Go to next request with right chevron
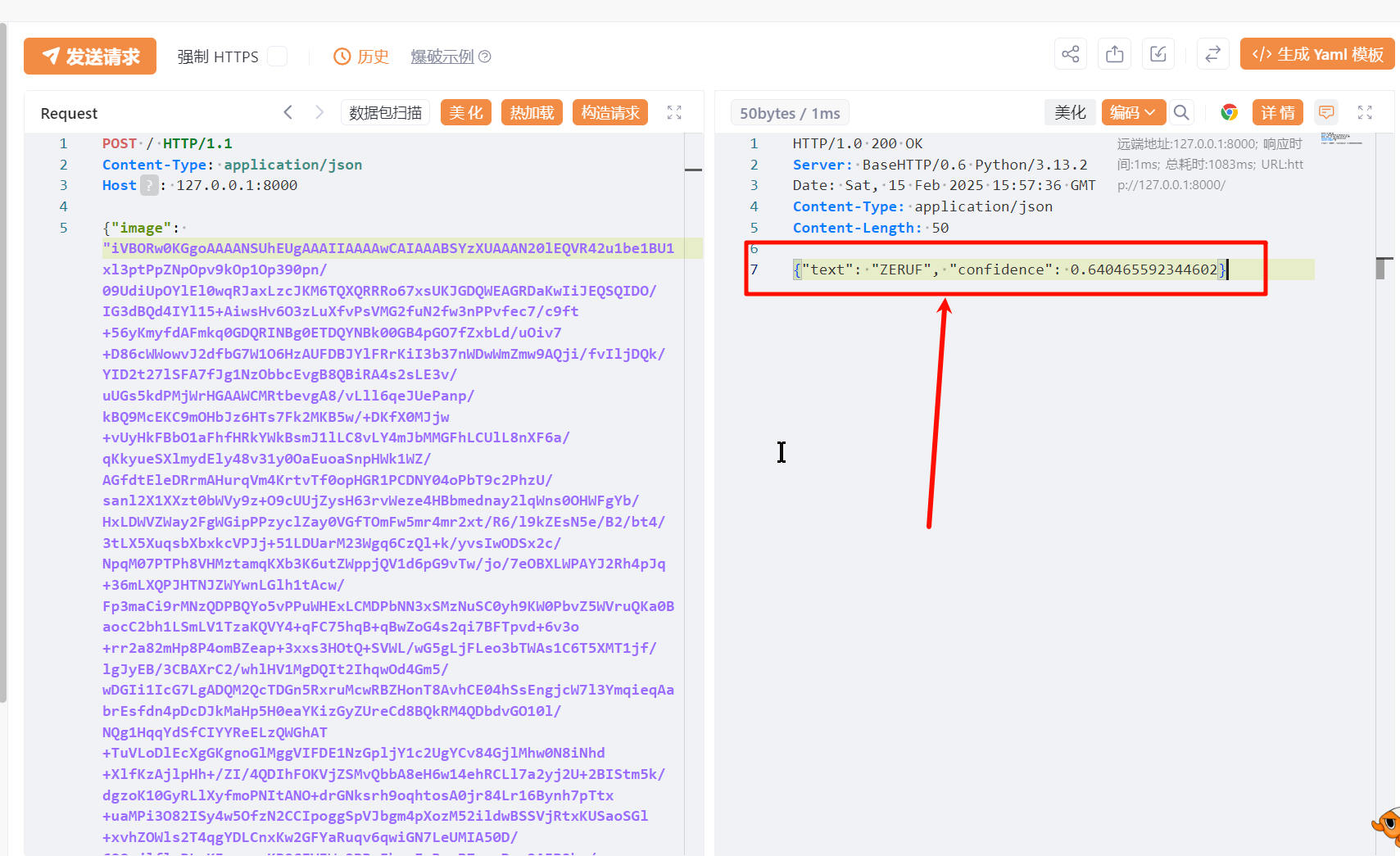This screenshot has width=1400, height=856. (x=319, y=113)
